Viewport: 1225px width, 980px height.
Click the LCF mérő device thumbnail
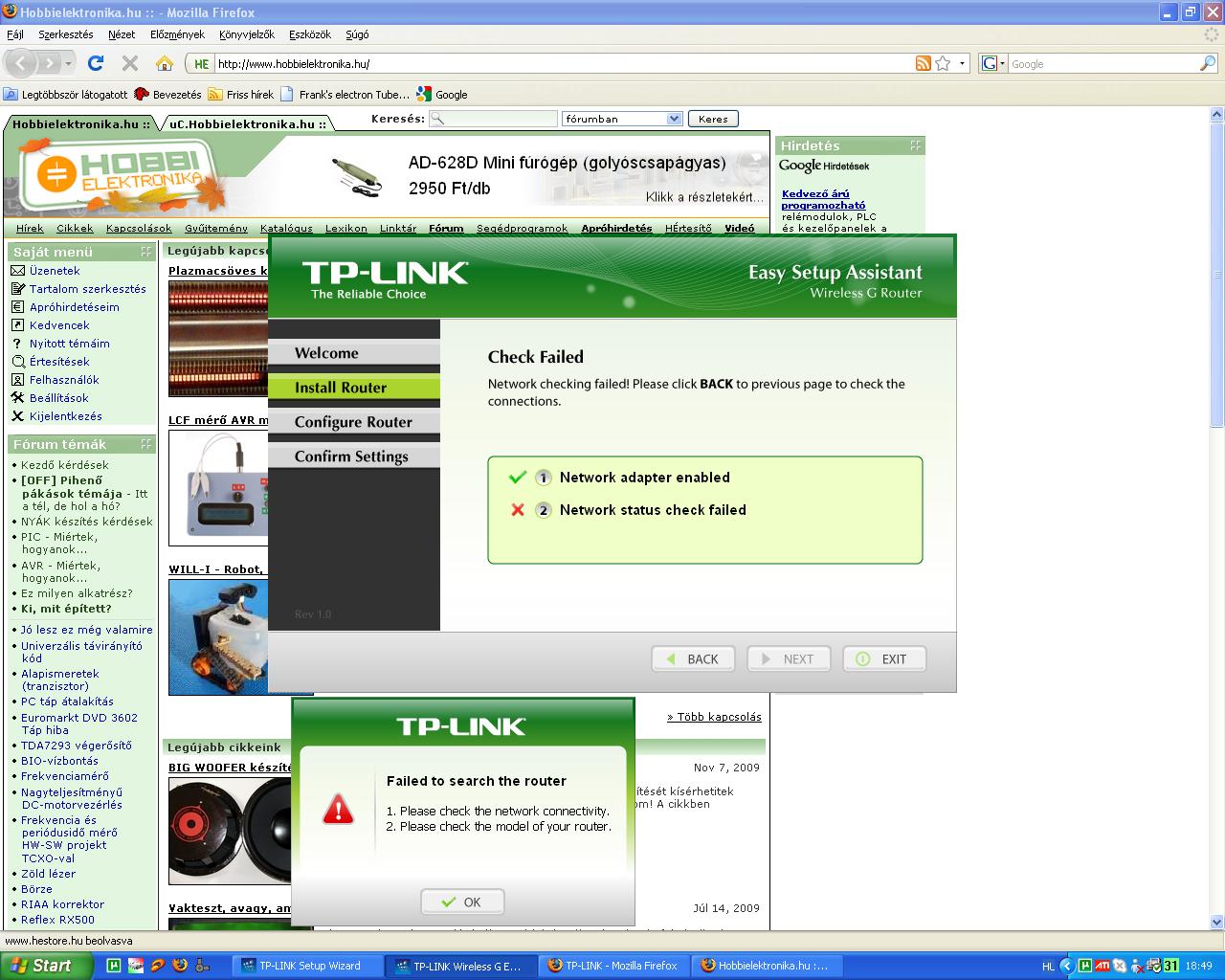pyautogui.click(x=216, y=488)
